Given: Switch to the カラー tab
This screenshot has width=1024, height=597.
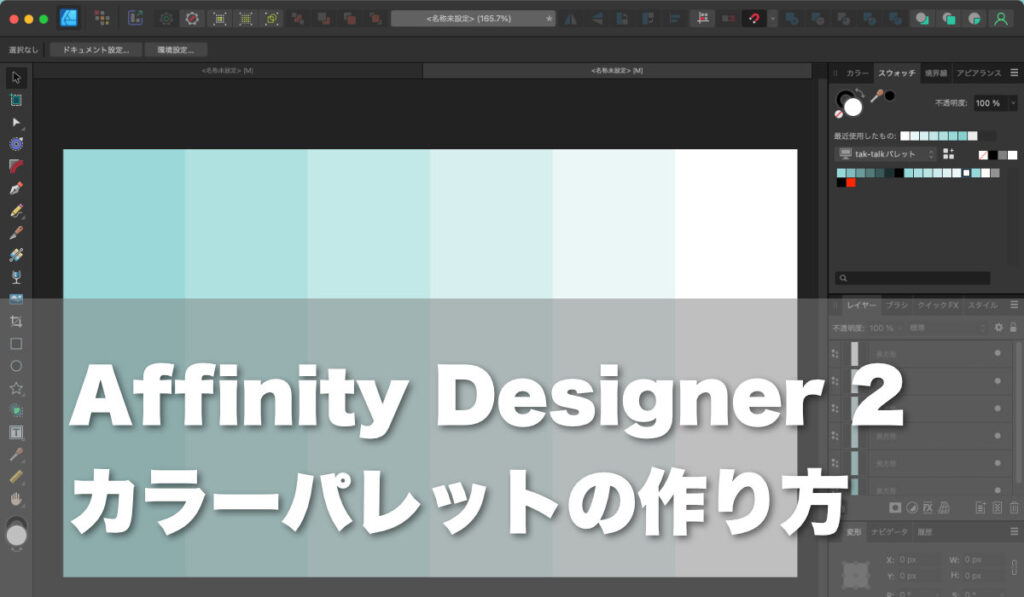Looking at the screenshot, I should pyautogui.click(x=857, y=72).
